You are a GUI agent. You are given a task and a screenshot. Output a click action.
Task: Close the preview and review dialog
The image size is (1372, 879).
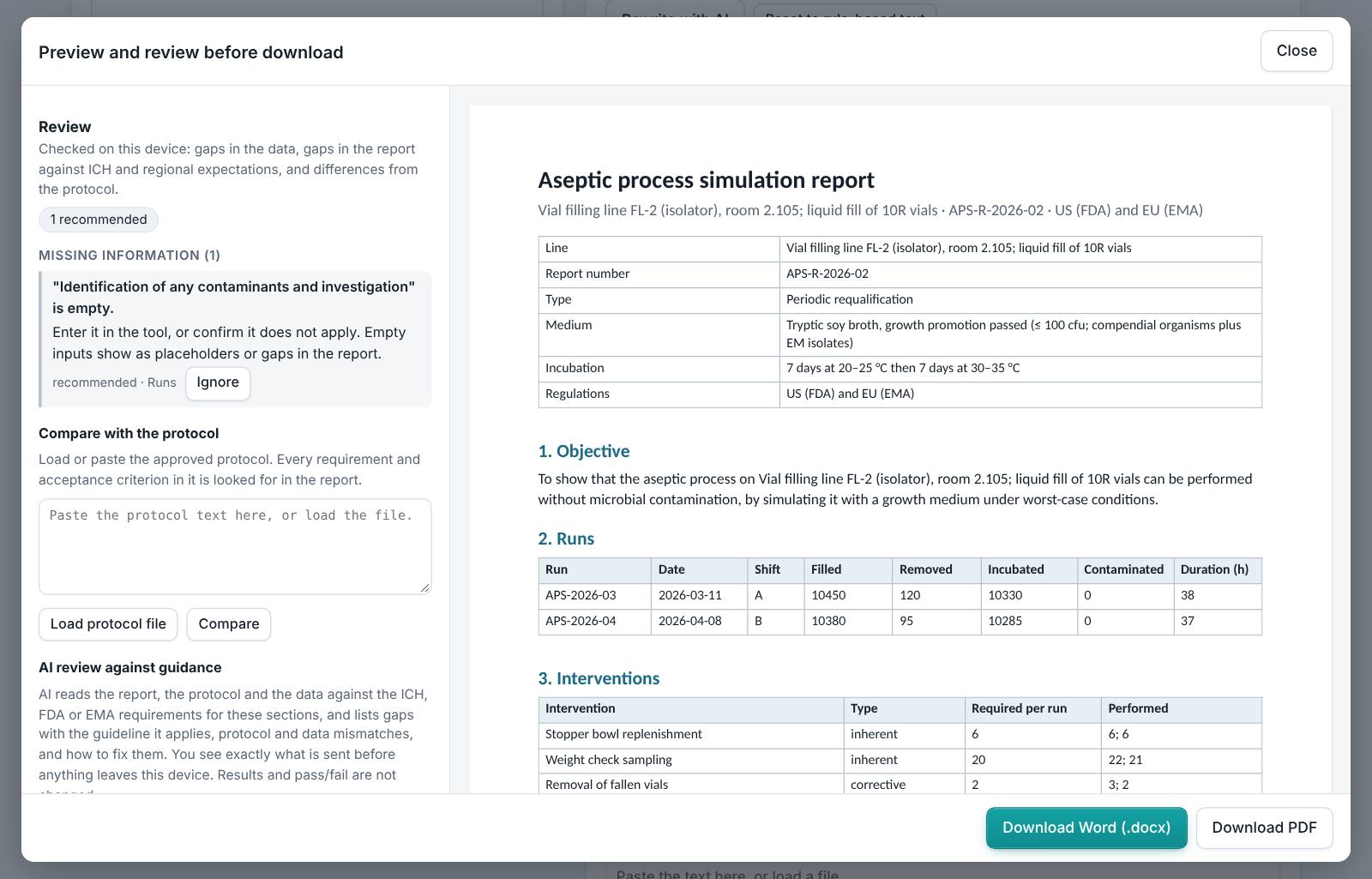(1297, 51)
